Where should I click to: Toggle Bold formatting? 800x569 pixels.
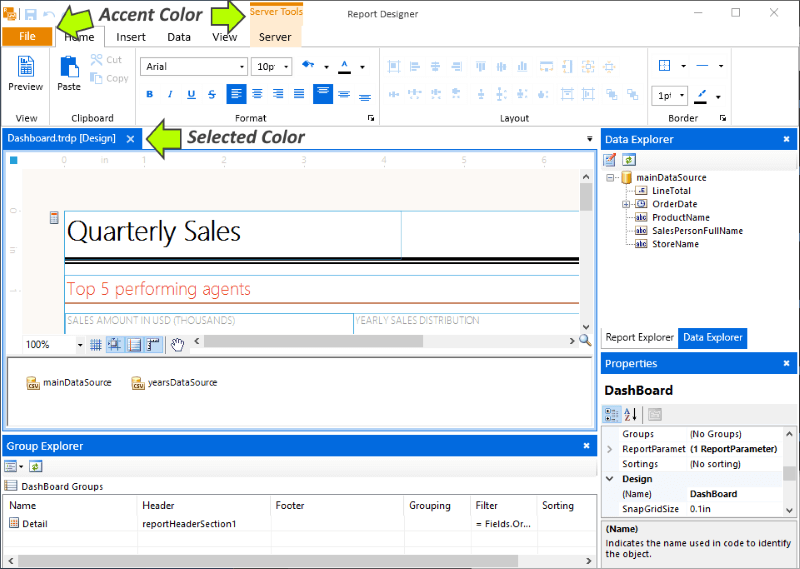(x=149, y=94)
